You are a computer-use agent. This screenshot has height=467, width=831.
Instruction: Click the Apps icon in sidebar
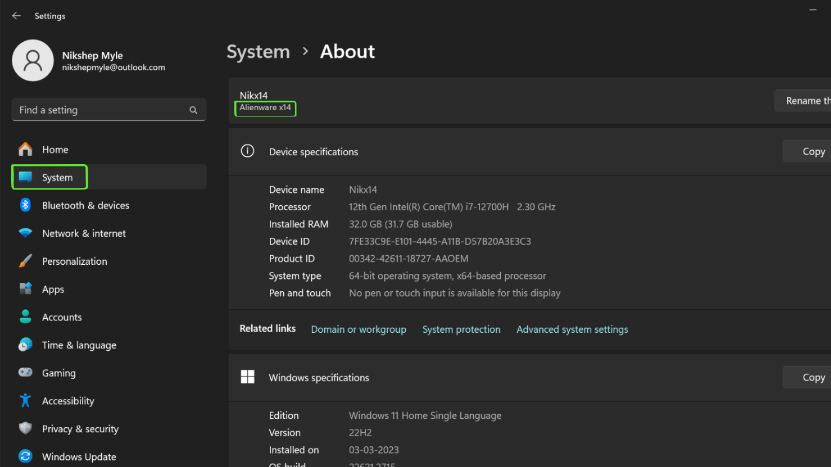[25, 289]
